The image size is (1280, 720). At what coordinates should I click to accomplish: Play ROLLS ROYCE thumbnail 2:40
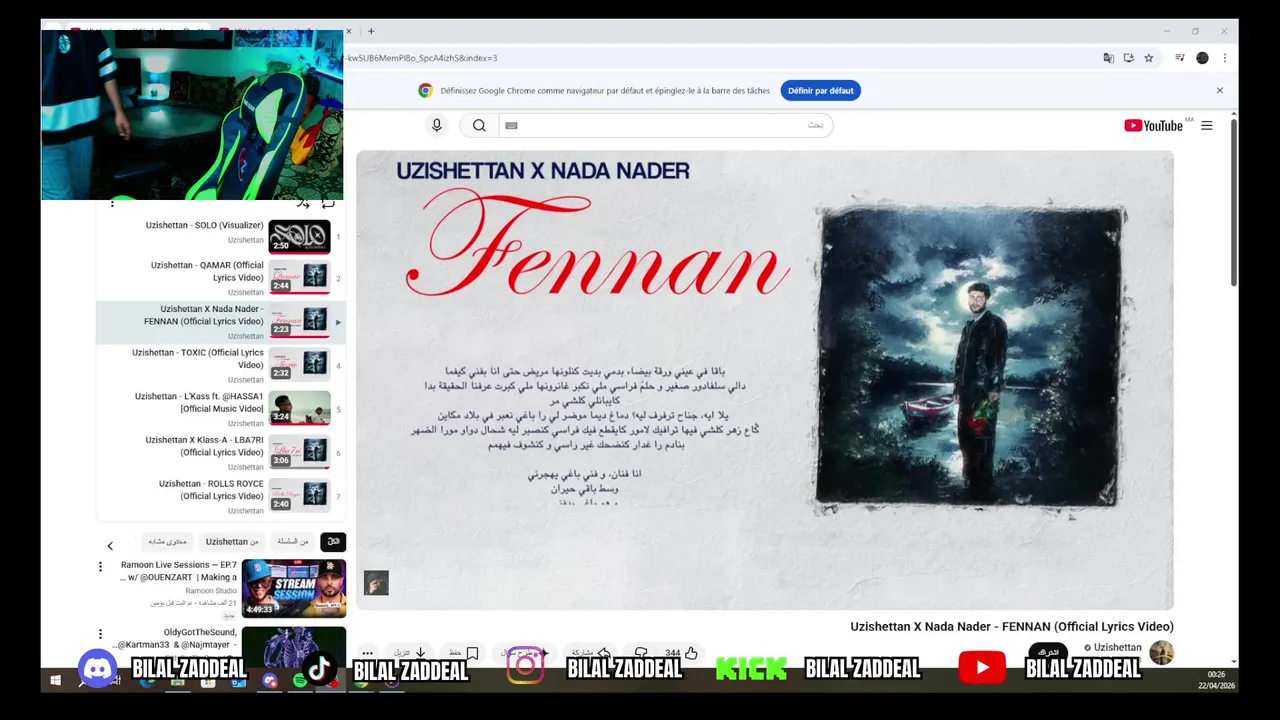[299, 495]
